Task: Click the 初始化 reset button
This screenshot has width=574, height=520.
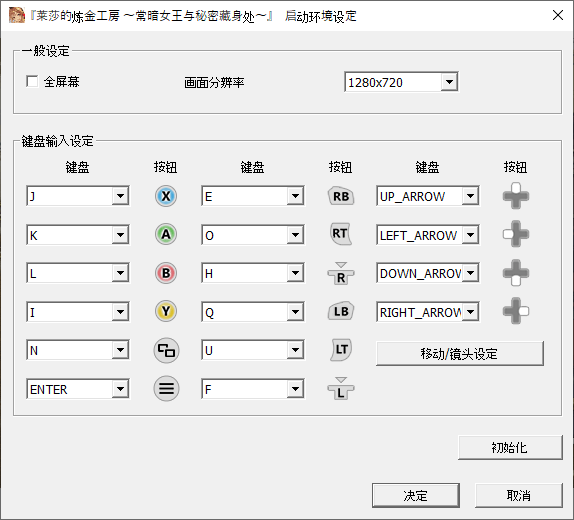Action: [x=510, y=447]
